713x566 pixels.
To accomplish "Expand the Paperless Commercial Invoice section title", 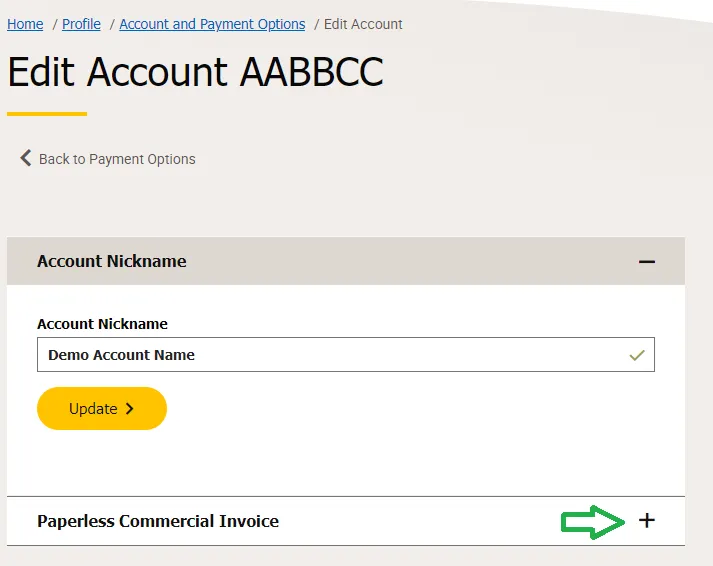I will pyautogui.click(x=158, y=521).
